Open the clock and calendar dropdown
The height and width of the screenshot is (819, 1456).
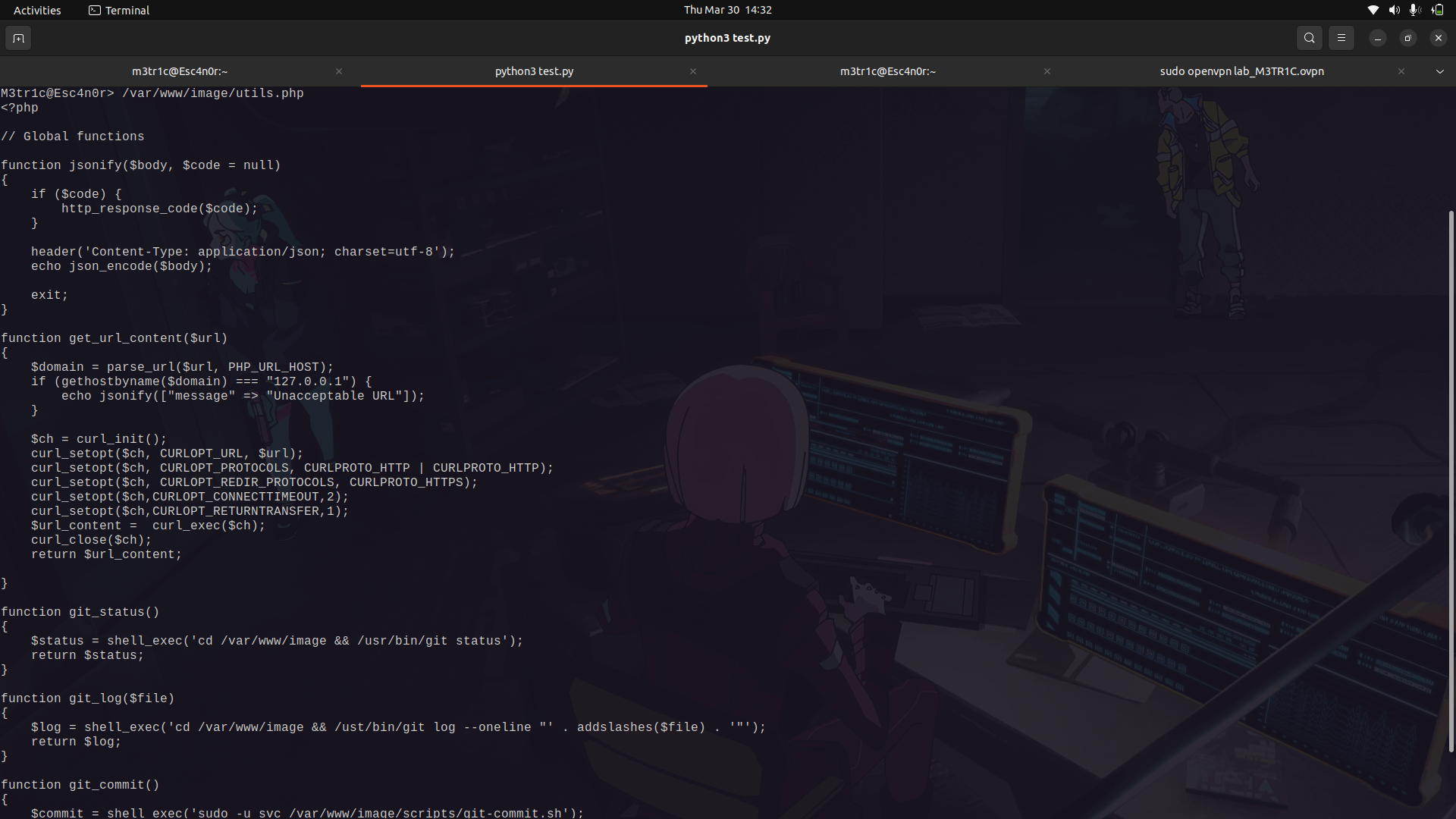pyautogui.click(x=727, y=10)
